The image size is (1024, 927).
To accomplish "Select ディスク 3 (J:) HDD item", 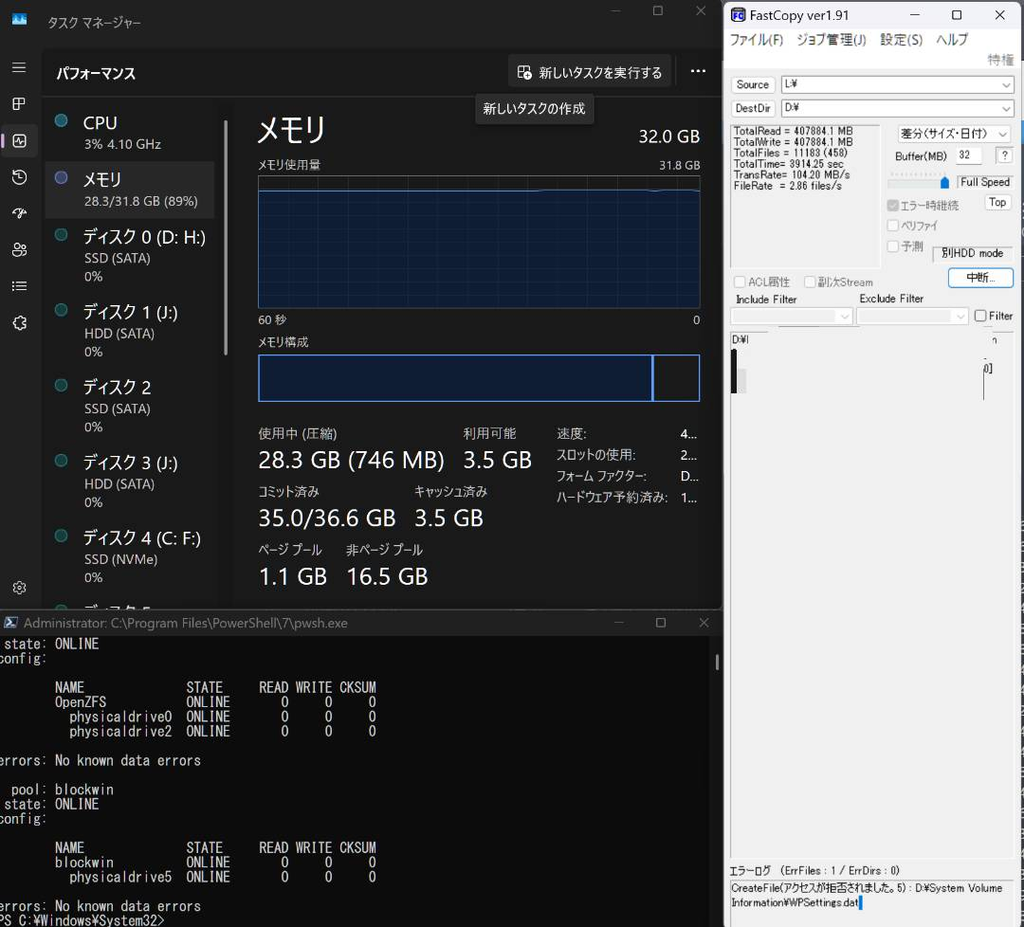I will tap(129, 481).
